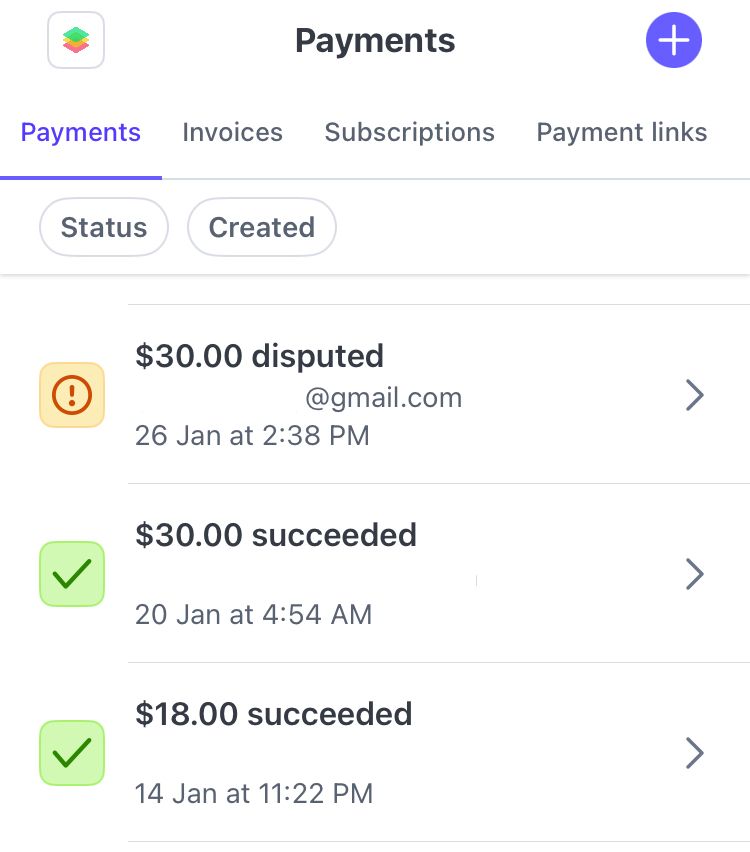The height and width of the screenshot is (852, 750).
Task: Switch to the Invoices tab
Action: [232, 133]
